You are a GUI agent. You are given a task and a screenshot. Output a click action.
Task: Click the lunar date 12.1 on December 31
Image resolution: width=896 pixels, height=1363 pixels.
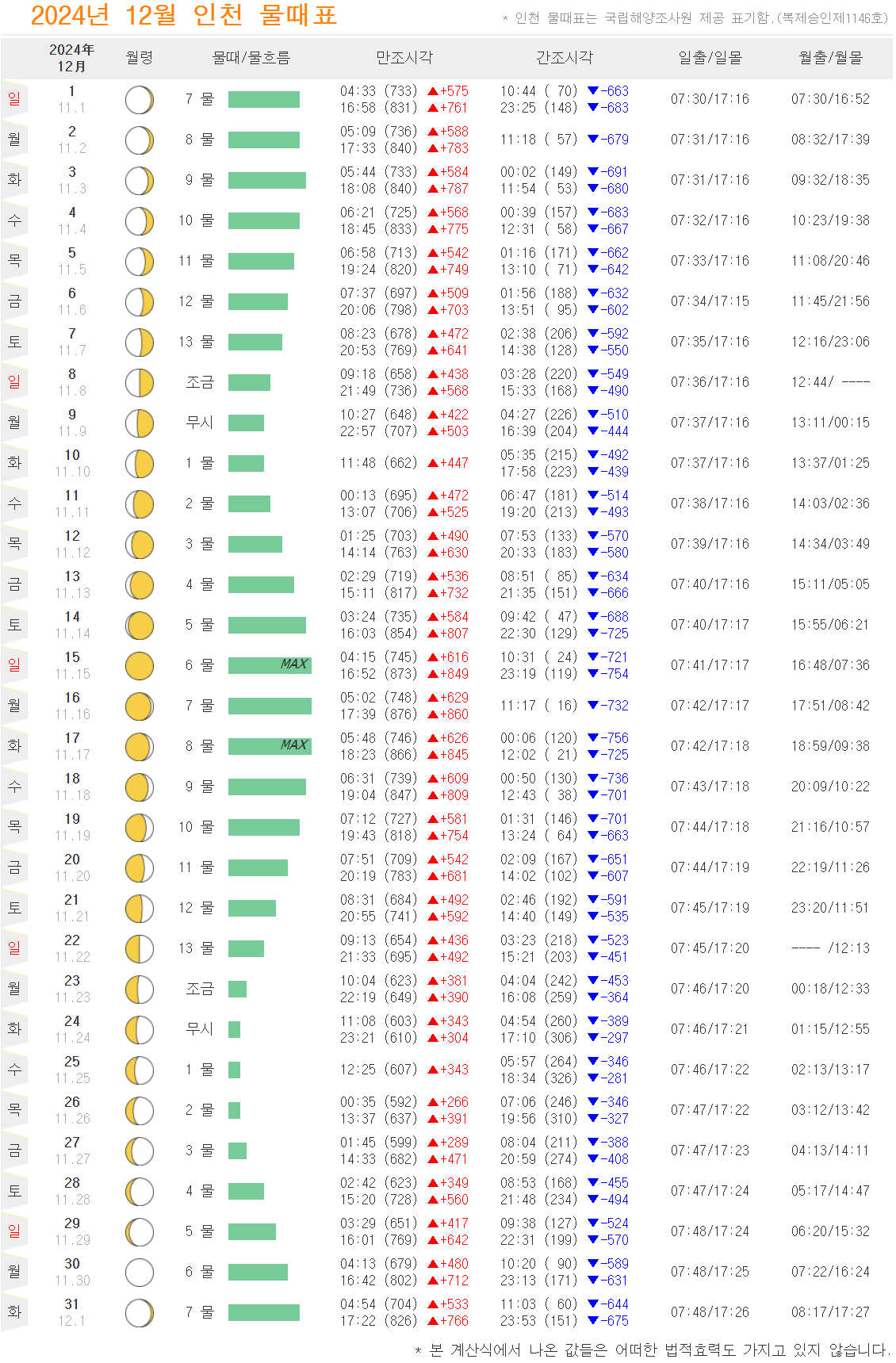tap(72, 1321)
